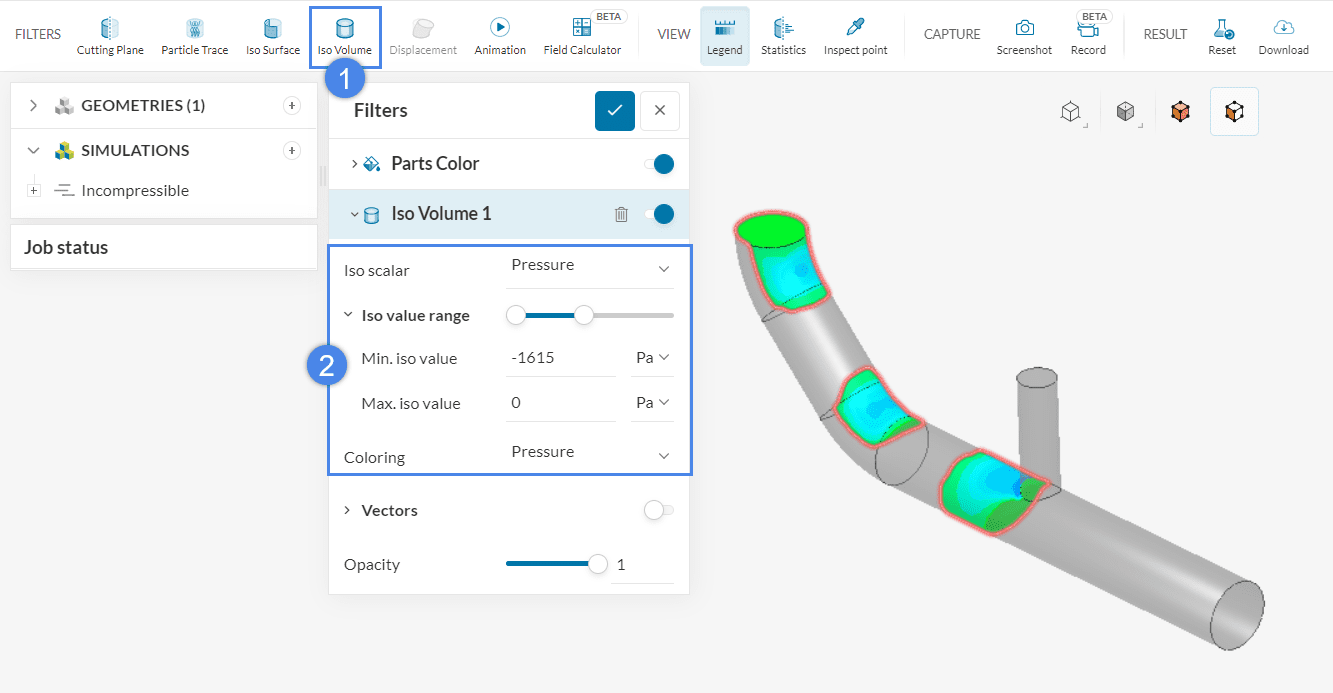Screen dimensions: 1333x693
Task: Download the simulation results
Action: click(1283, 36)
